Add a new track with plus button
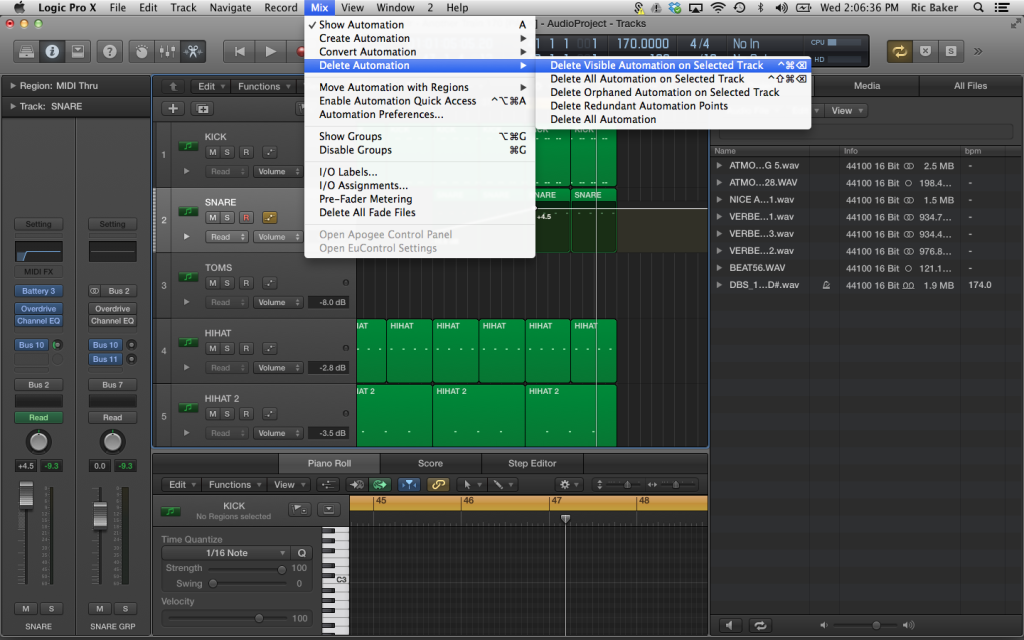This screenshot has height=640, width=1024. [x=173, y=108]
